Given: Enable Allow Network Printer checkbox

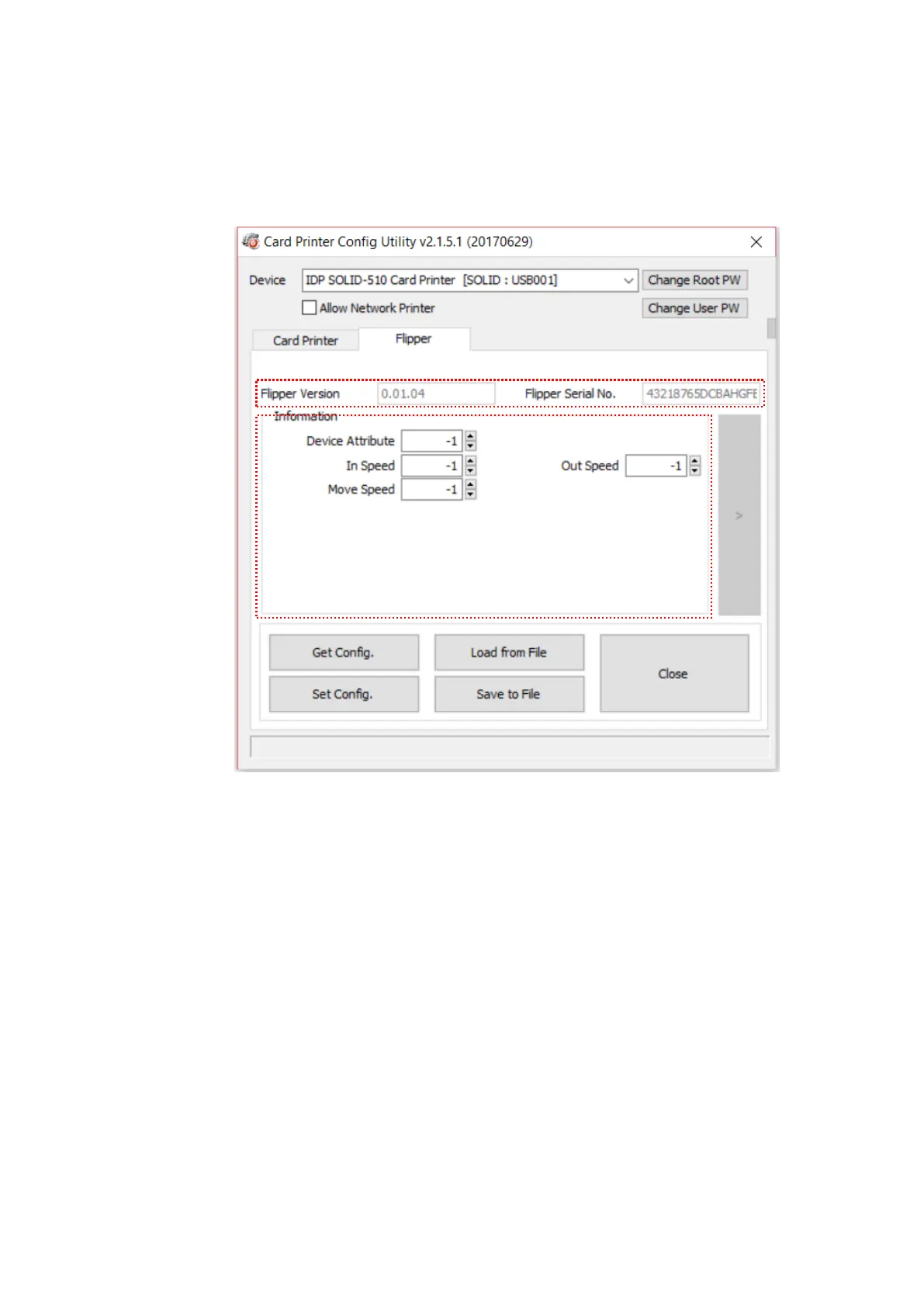Looking at the screenshot, I should (309, 308).
